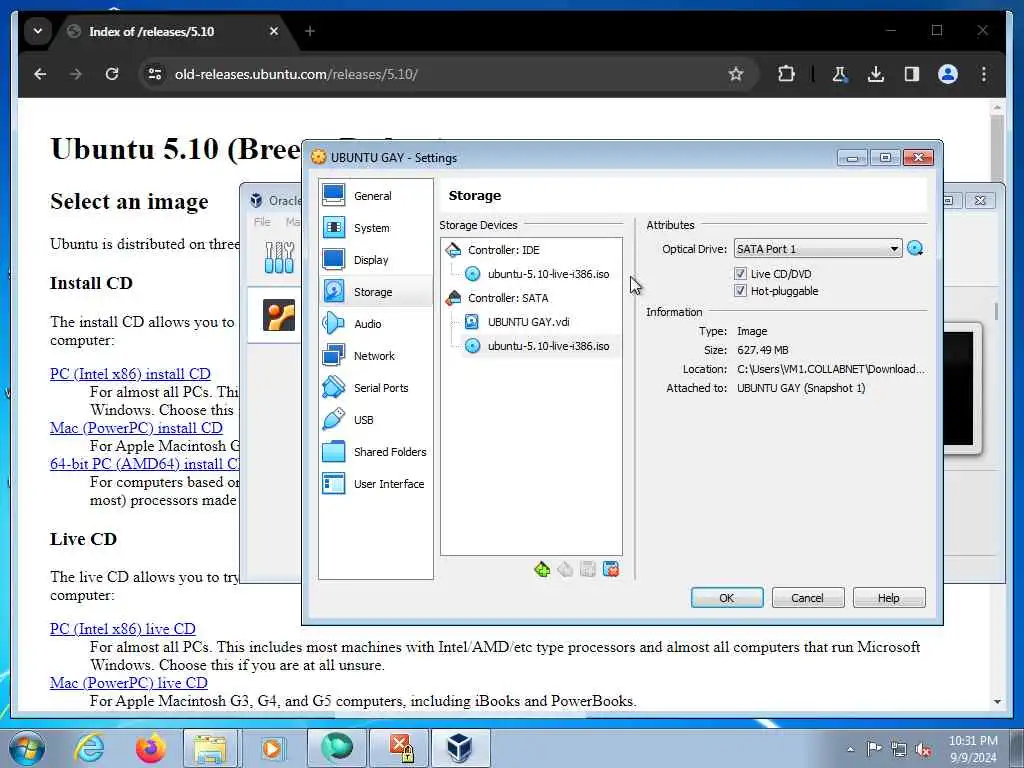This screenshot has height=768, width=1024.
Task: Open VirtualBox cube icon in taskbar
Action: pos(459,748)
